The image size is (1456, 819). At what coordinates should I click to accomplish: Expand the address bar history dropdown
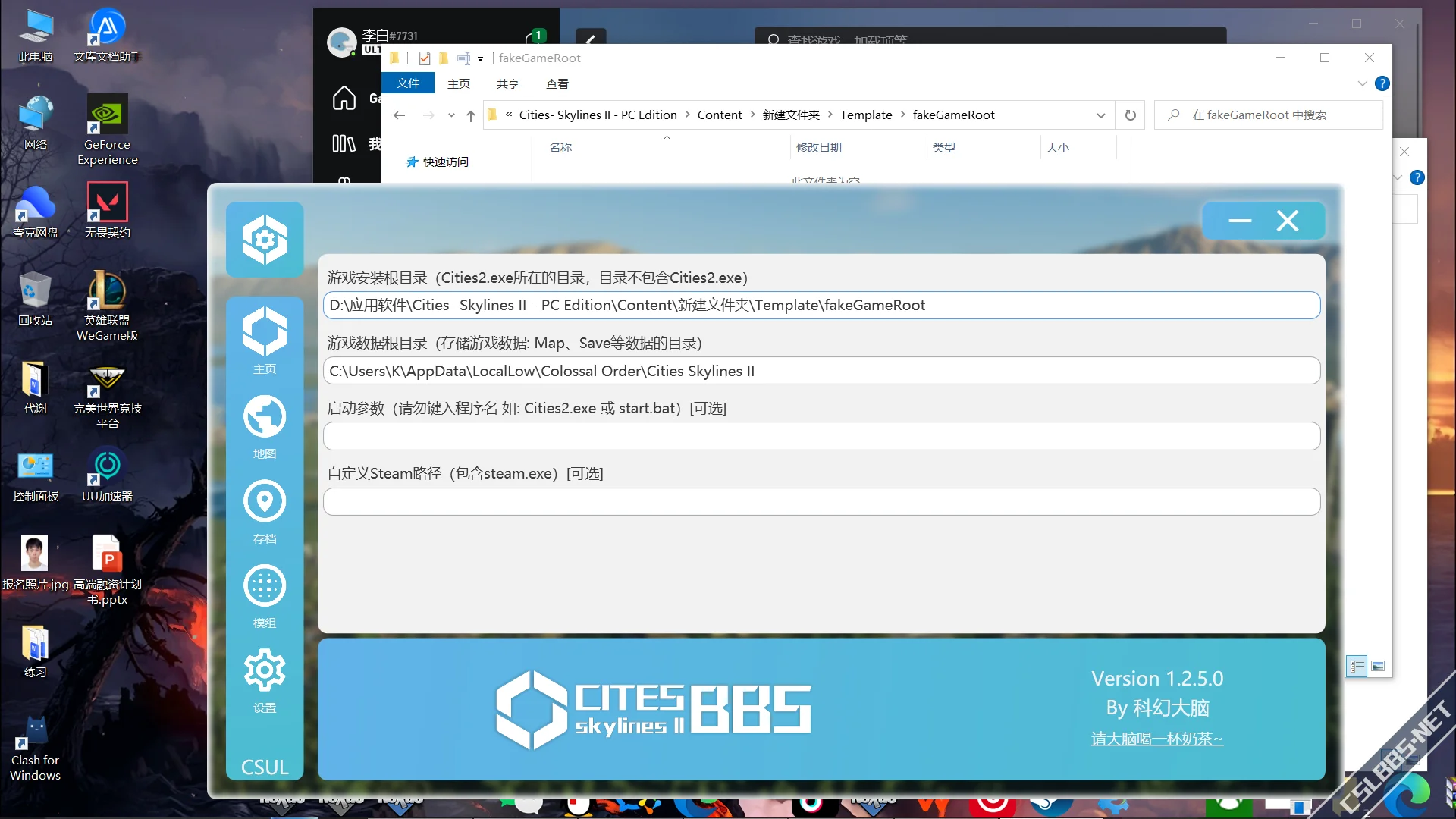[x=1100, y=115]
